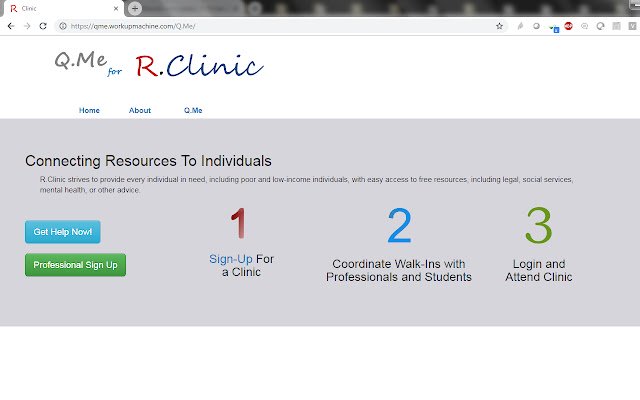This screenshot has height=400, width=640.
Task: Open the gray V extension icon
Action: point(632,26)
